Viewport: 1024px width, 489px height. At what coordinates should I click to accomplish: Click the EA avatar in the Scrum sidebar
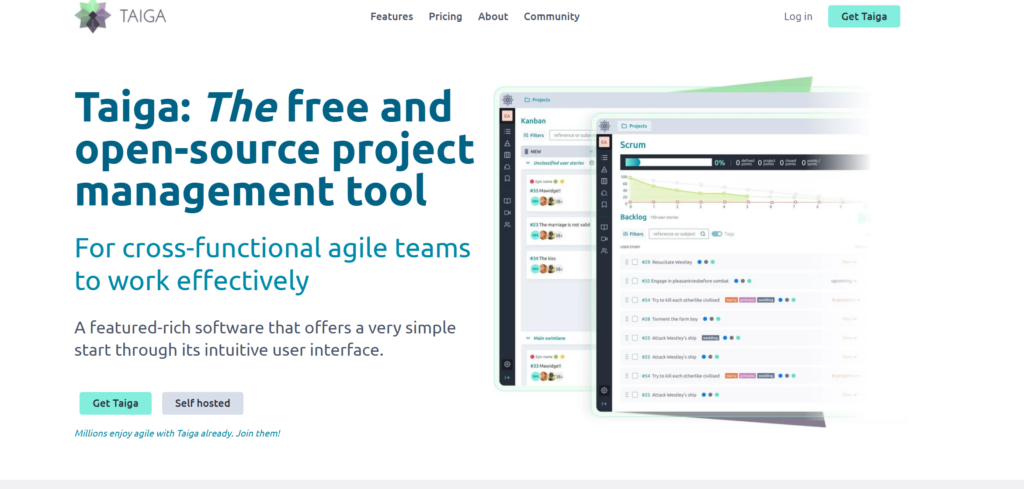coord(603,143)
